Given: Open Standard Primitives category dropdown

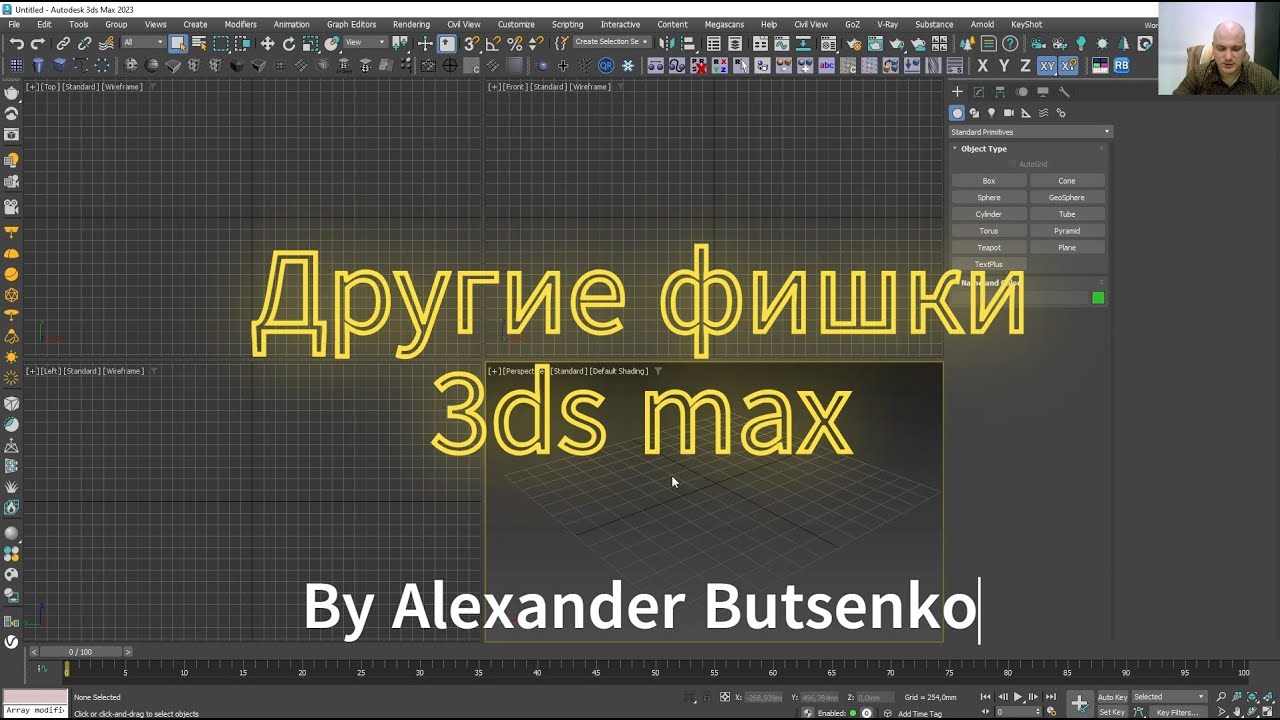Looking at the screenshot, I should (x=1030, y=132).
